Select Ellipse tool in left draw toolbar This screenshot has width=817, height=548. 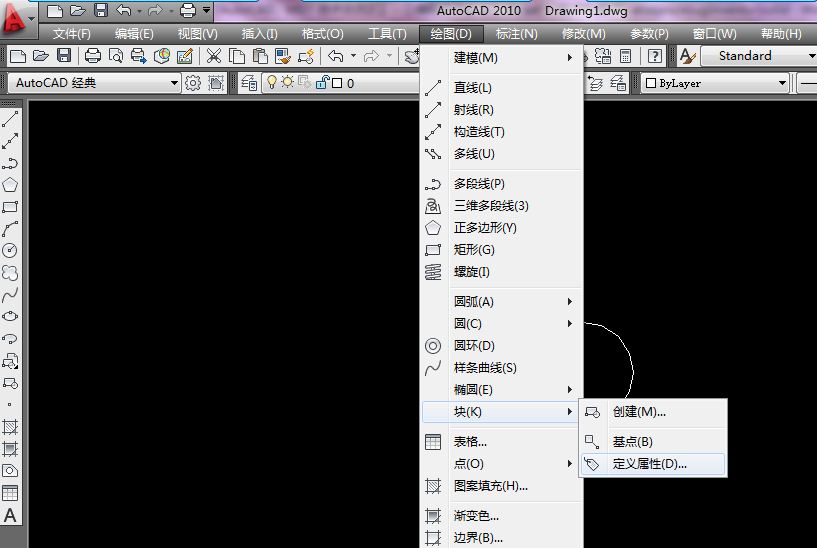(10, 316)
